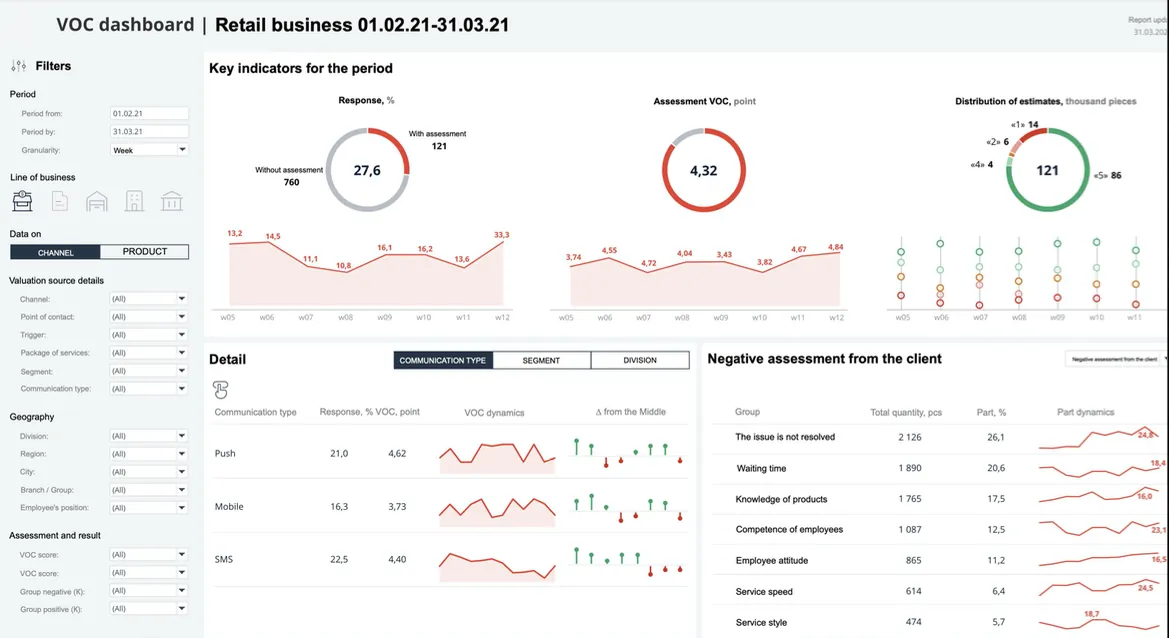Toggle Data on to CHANNEL
Screen dimensions: 1169x638
(x=55, y=252)
